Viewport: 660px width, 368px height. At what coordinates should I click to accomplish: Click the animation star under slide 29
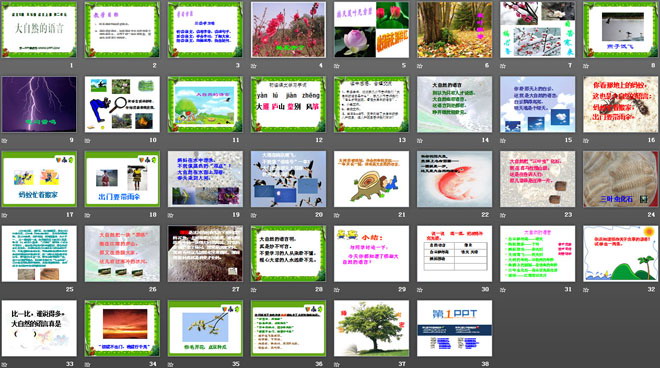coord(337,290)
